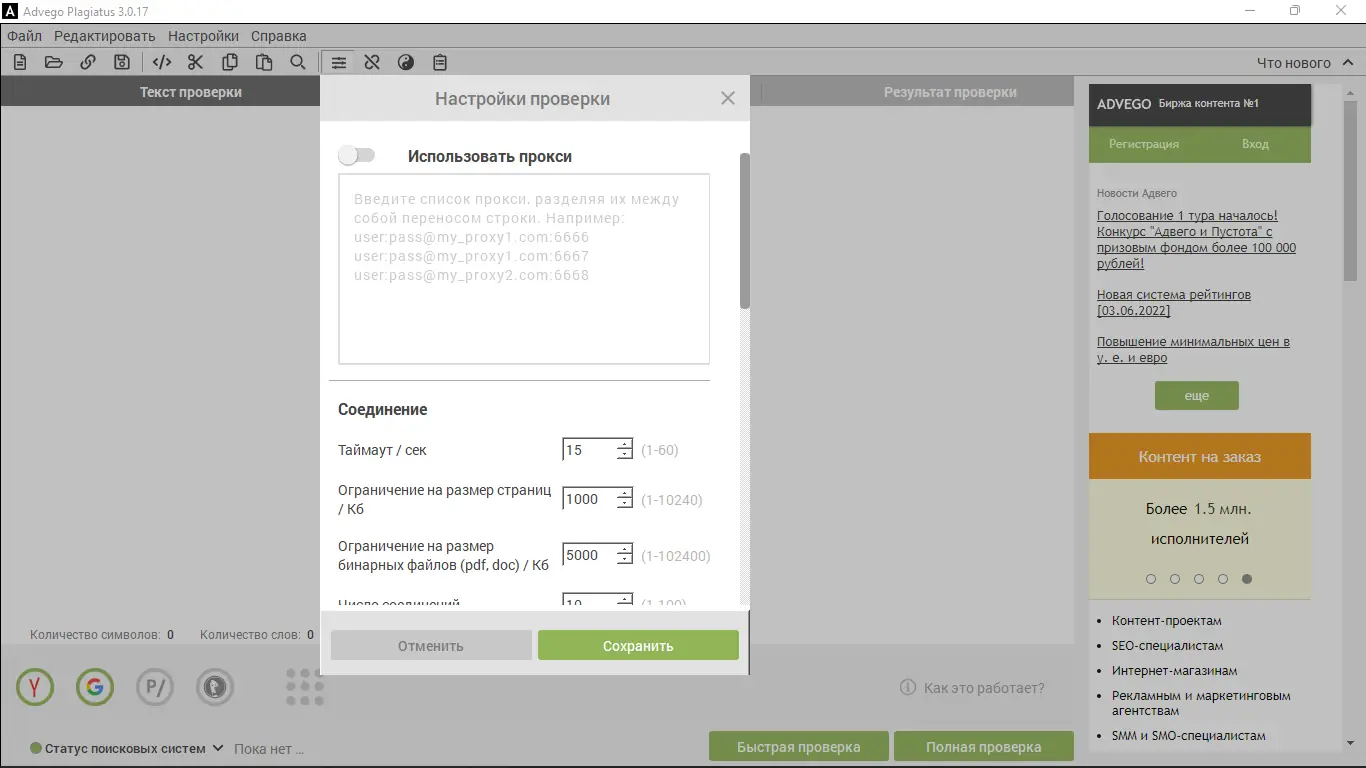Open the Настройки menu
The height and width of the screenshot is (768, 1366).
point(203,36)
